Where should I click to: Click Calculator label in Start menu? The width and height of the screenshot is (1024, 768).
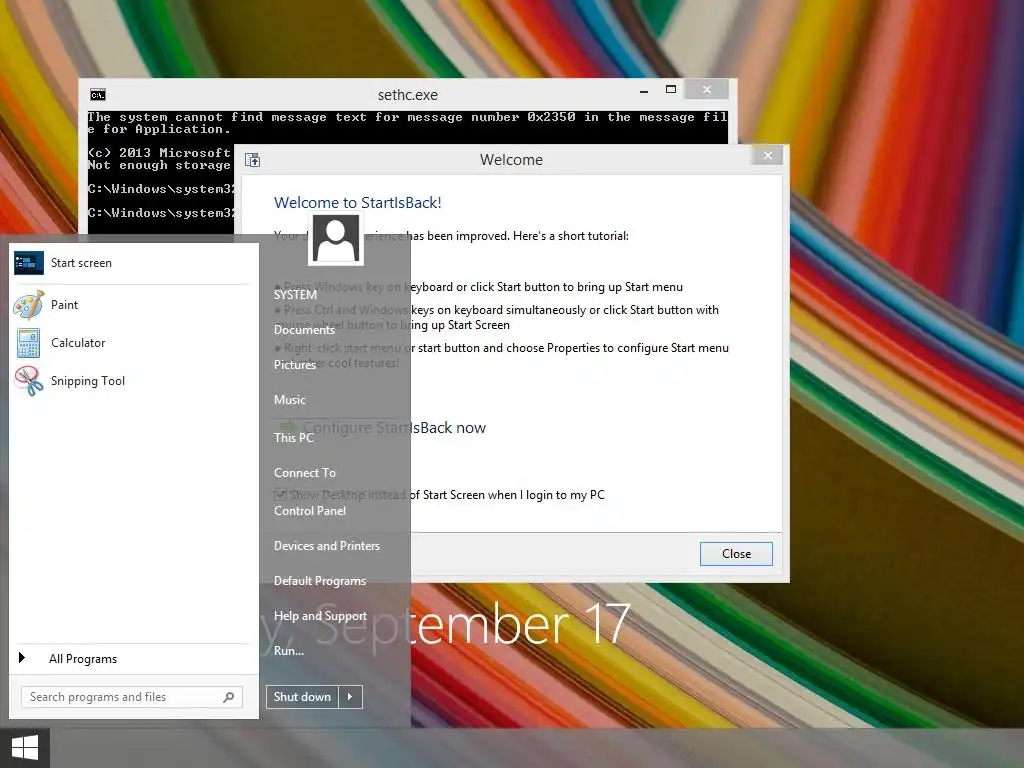pos(78,343)
